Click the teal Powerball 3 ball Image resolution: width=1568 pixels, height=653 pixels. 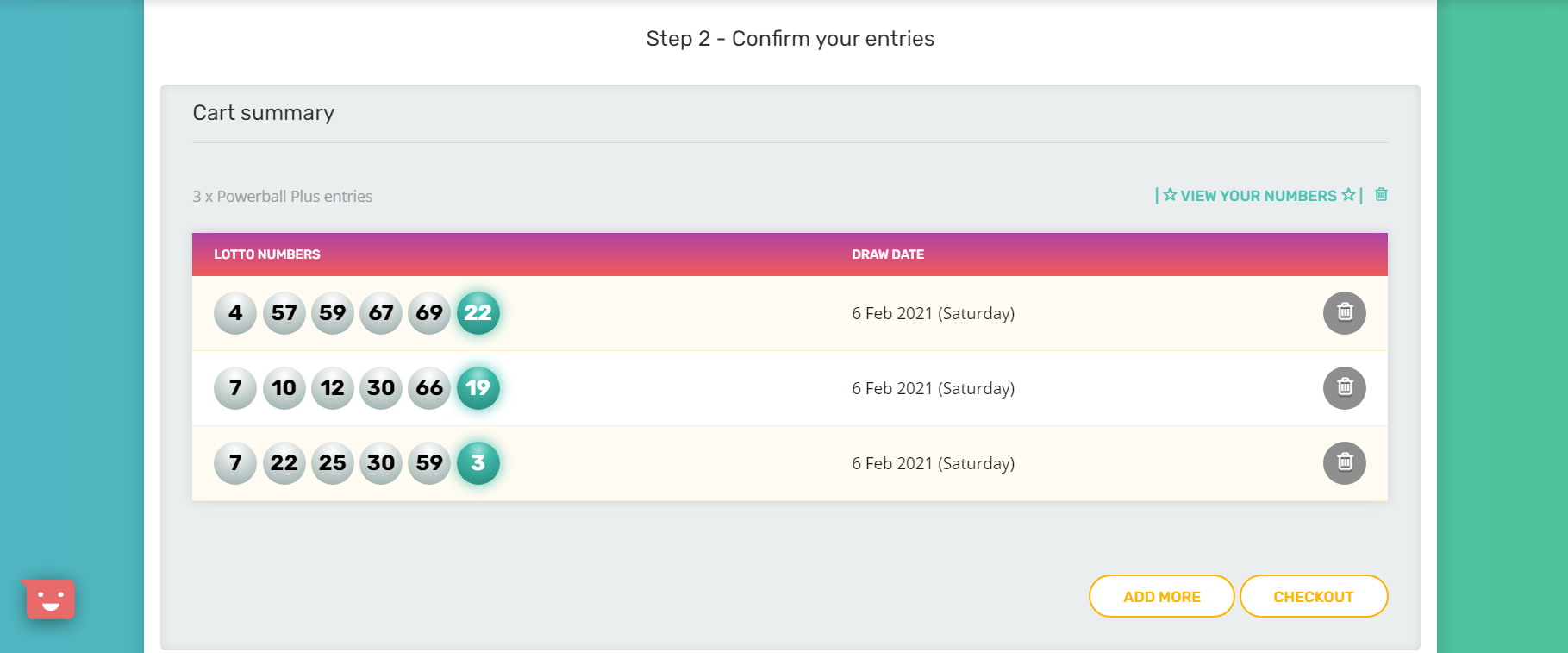tap(478, 462)
